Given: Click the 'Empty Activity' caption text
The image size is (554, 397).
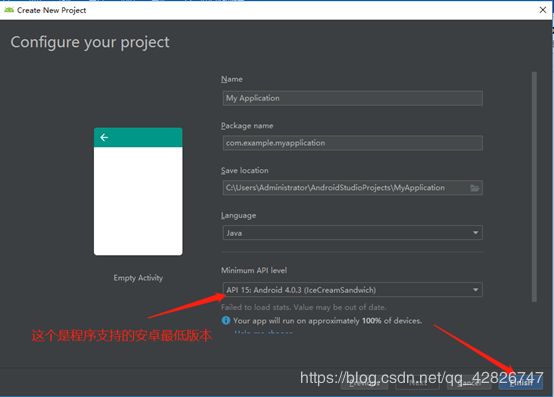Looking at the screenshot, I should tap(138, 278).
